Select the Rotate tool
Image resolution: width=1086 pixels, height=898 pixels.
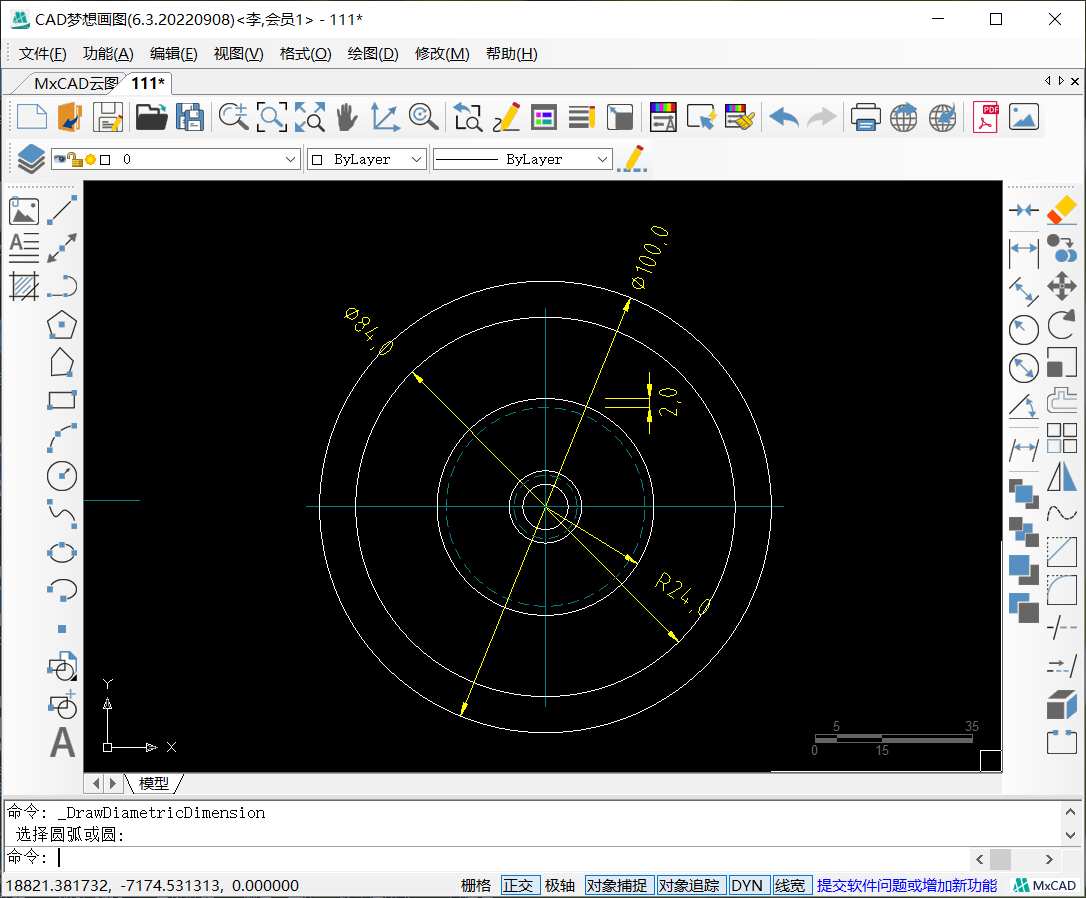(1061, 324)
